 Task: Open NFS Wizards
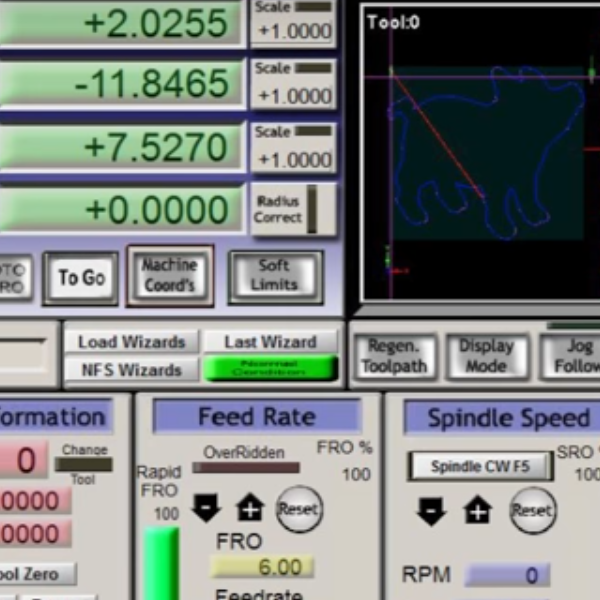coord(132,370)
